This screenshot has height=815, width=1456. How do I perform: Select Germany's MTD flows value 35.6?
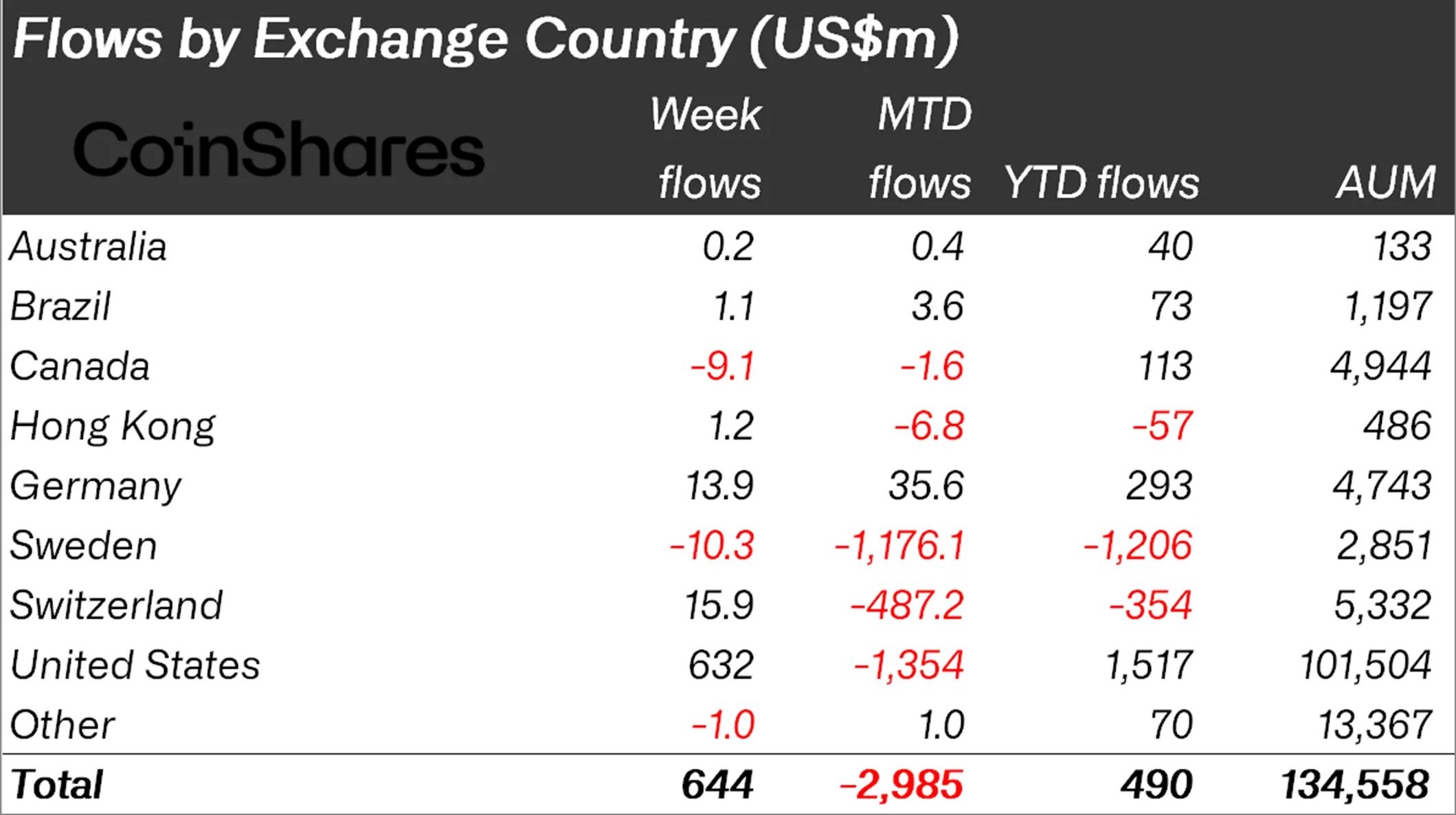pyautogui.click(x=926, y=486)
